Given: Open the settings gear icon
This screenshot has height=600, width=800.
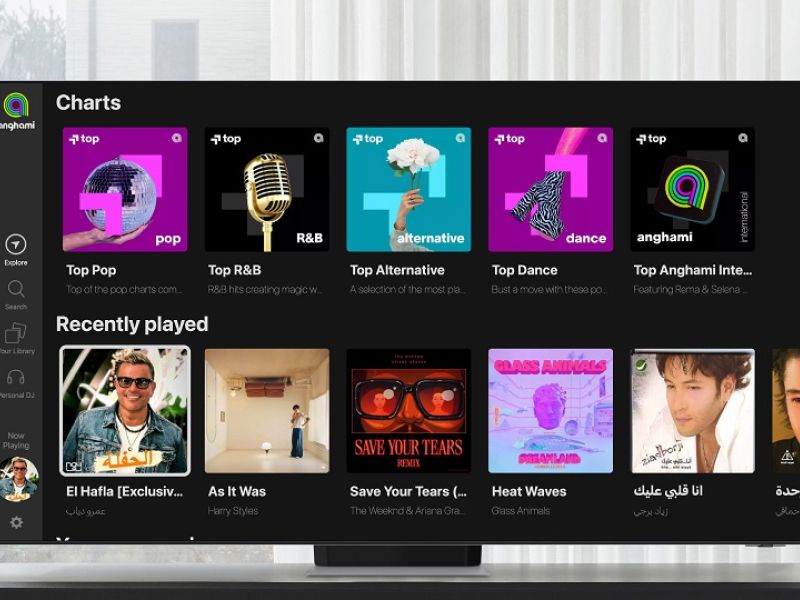Looking at the screenshot, I should click(16, 522).
